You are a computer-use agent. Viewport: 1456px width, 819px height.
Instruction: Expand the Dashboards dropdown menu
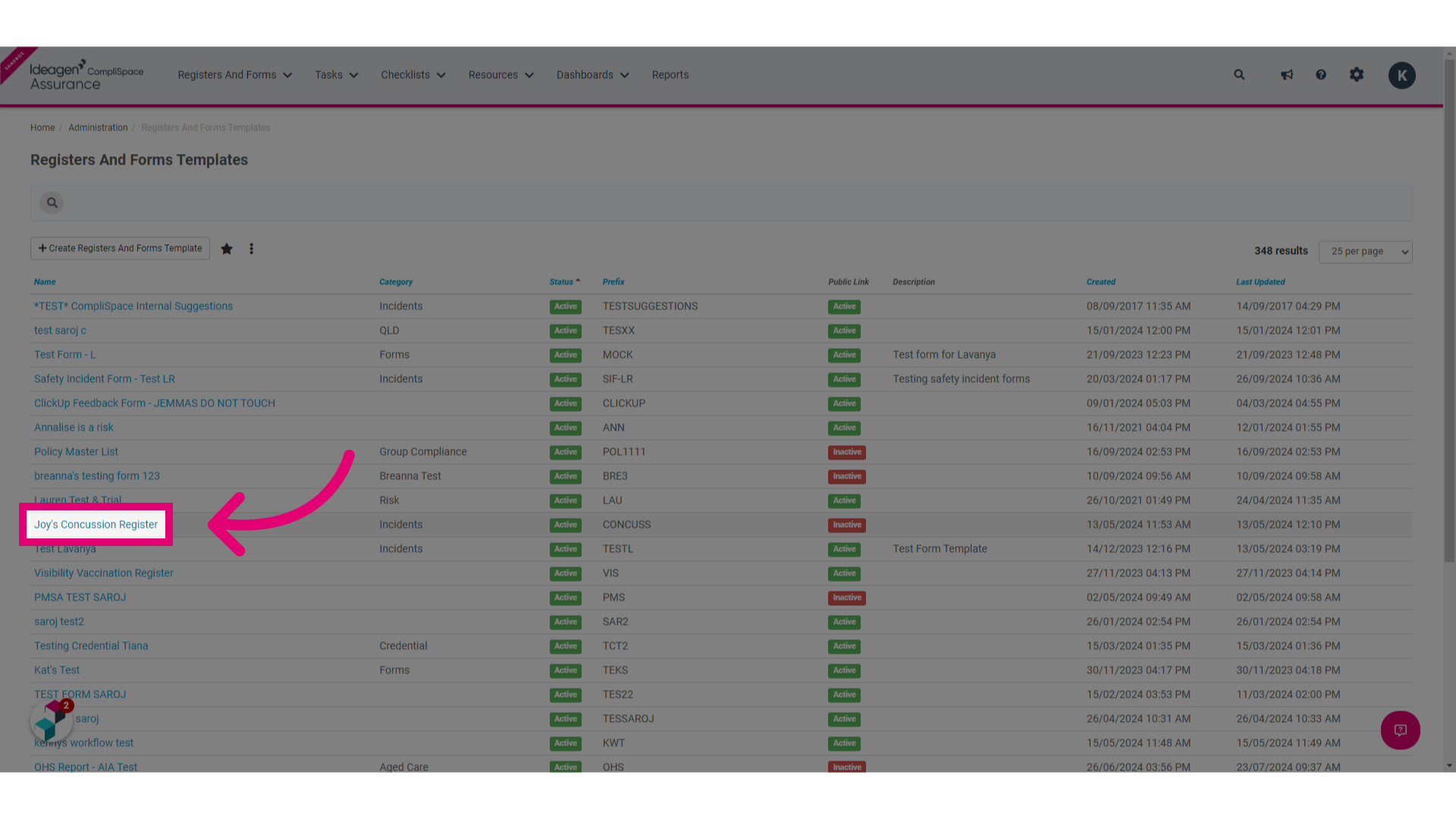(593, 75)
